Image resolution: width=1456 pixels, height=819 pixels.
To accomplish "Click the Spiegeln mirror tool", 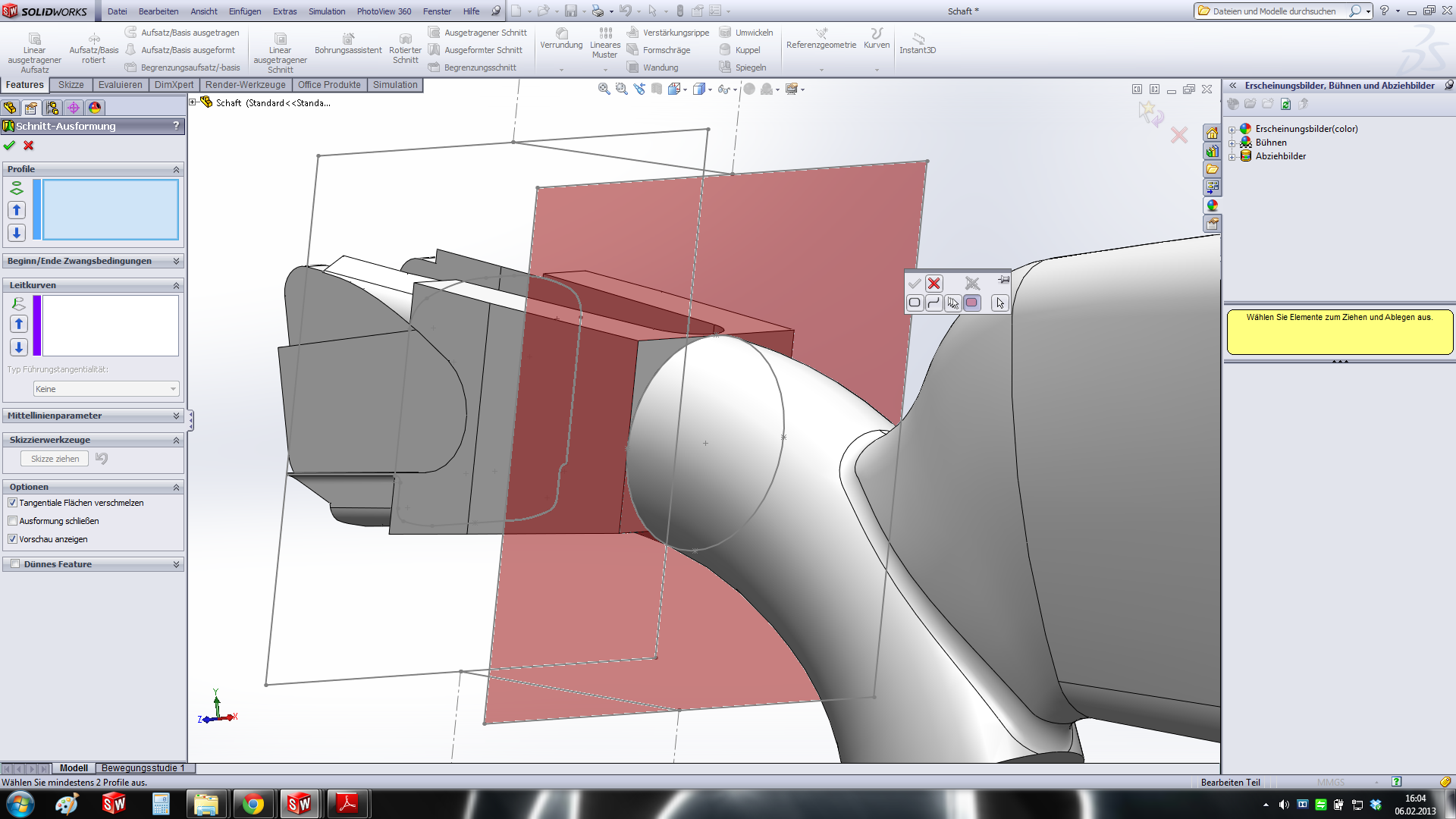I will tap(743, 67).
